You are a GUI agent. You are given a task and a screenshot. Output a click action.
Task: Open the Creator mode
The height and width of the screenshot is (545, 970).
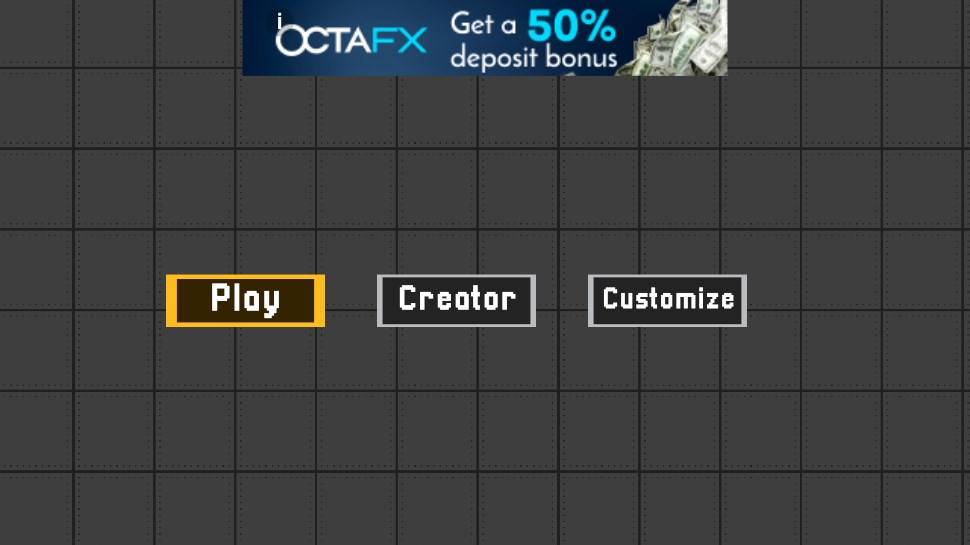click(x=457, y=301)
